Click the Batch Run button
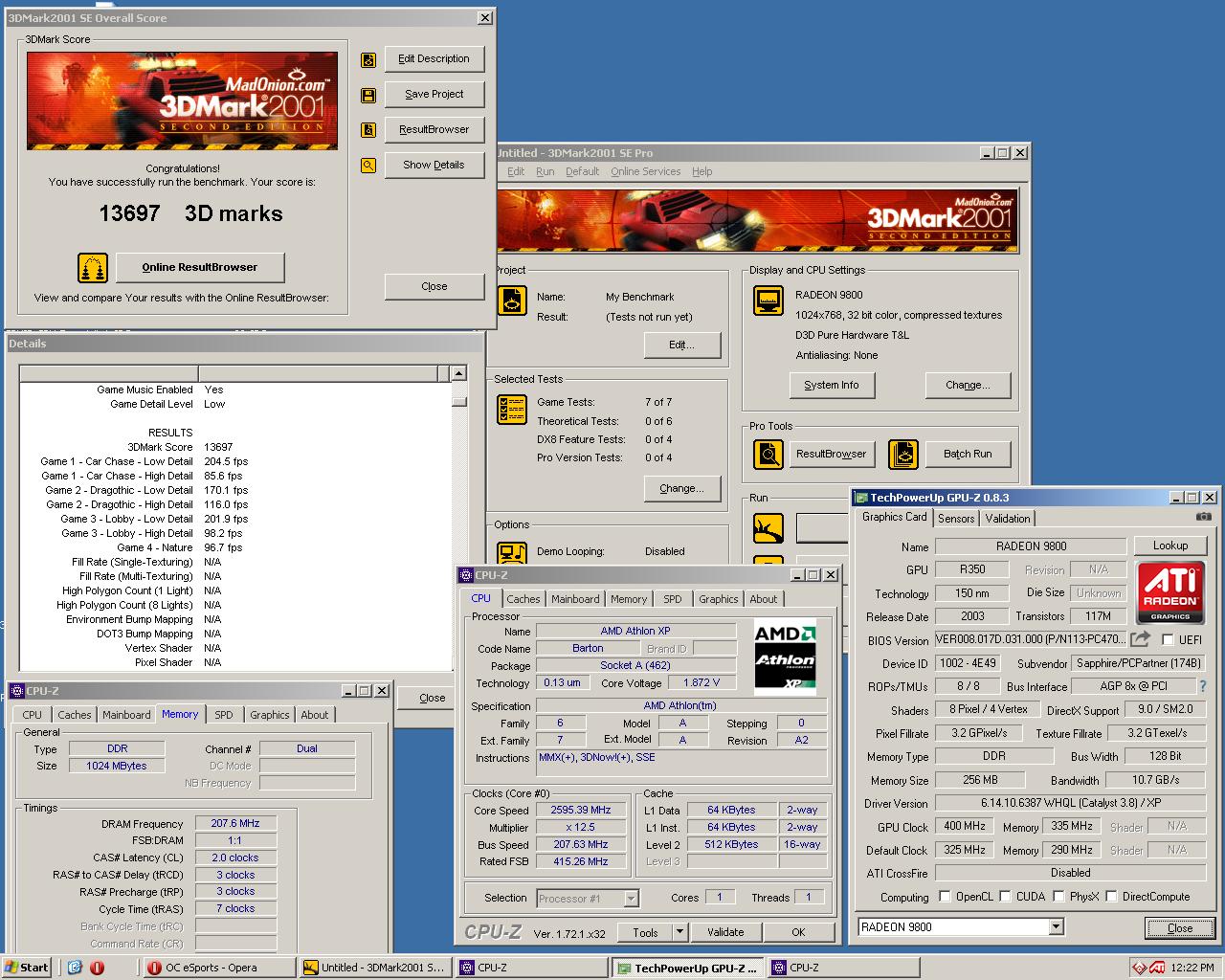The image size is (1225, 980). 968,454
